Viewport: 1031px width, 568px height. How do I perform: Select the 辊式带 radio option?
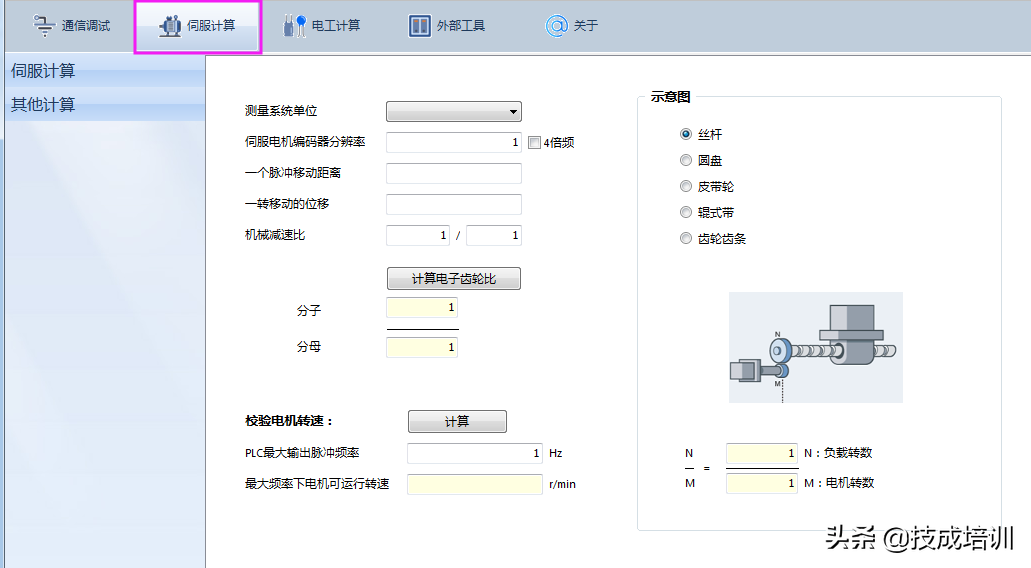[x=685, y=212]
